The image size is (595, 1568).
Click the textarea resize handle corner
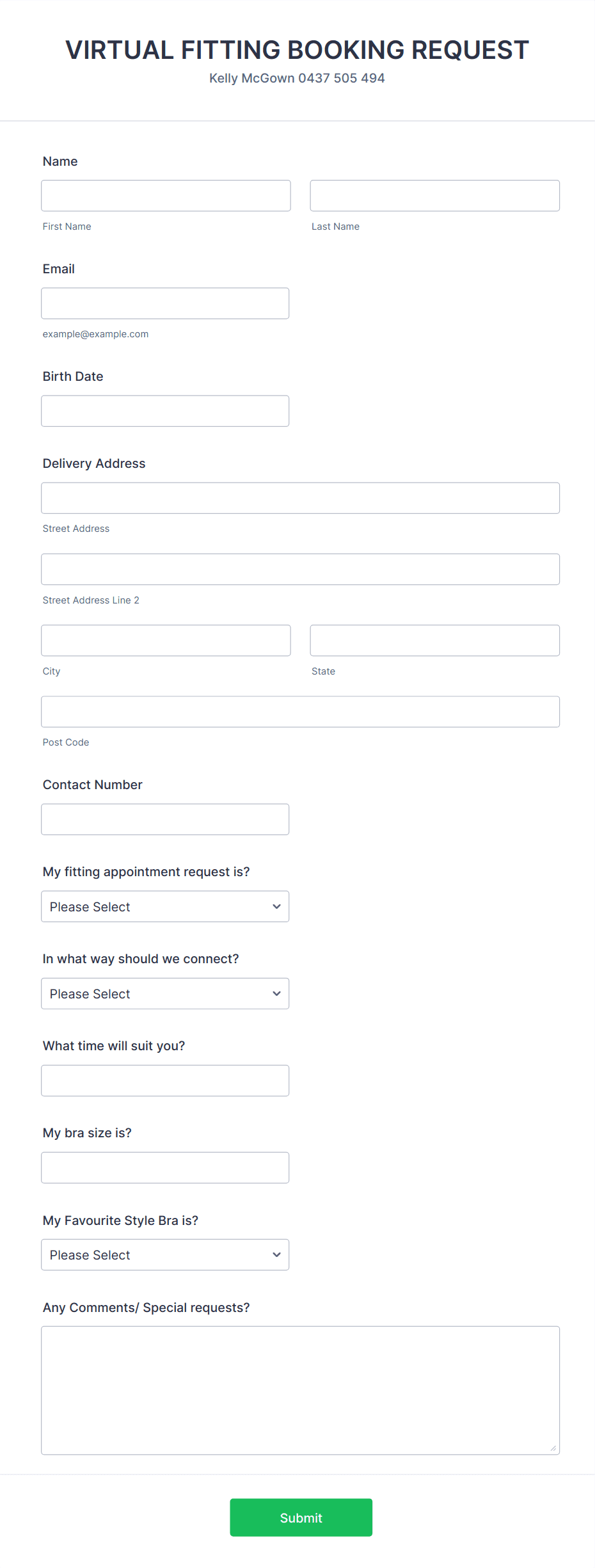553,1448
